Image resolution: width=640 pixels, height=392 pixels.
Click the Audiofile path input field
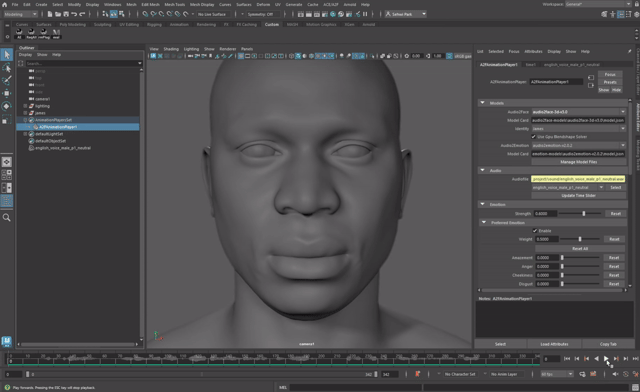pos(578,179)
